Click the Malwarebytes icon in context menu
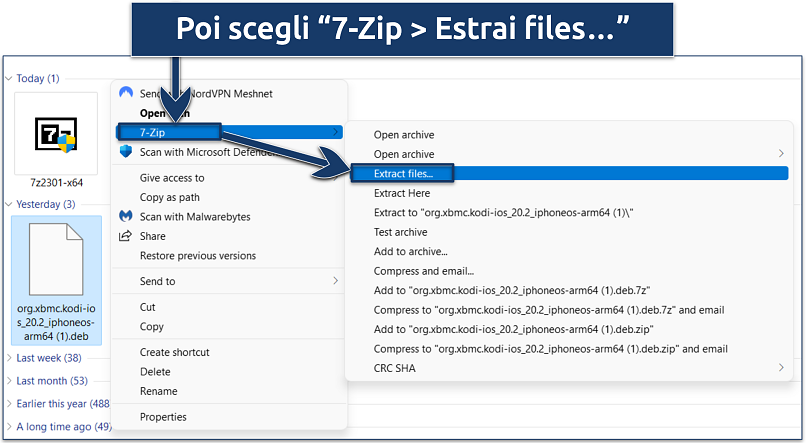Screen dimensions: 806x443 (x=126, y=216)
